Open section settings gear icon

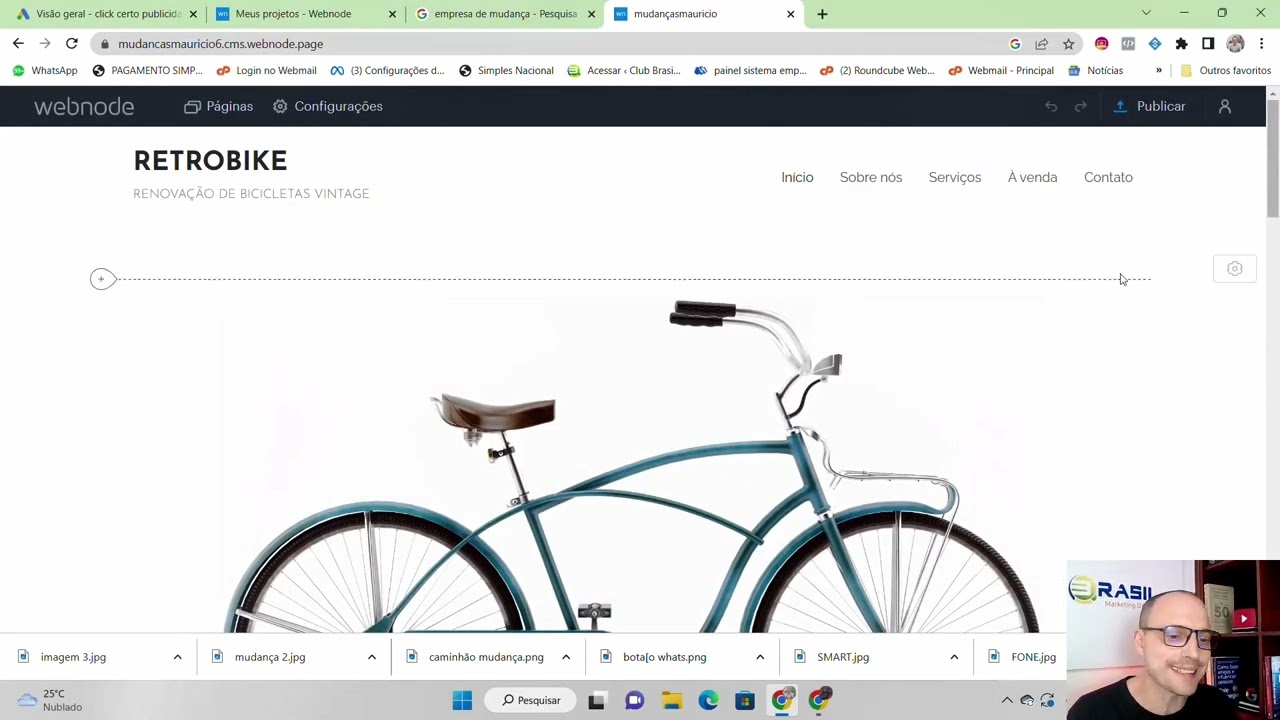(1235, 269)
